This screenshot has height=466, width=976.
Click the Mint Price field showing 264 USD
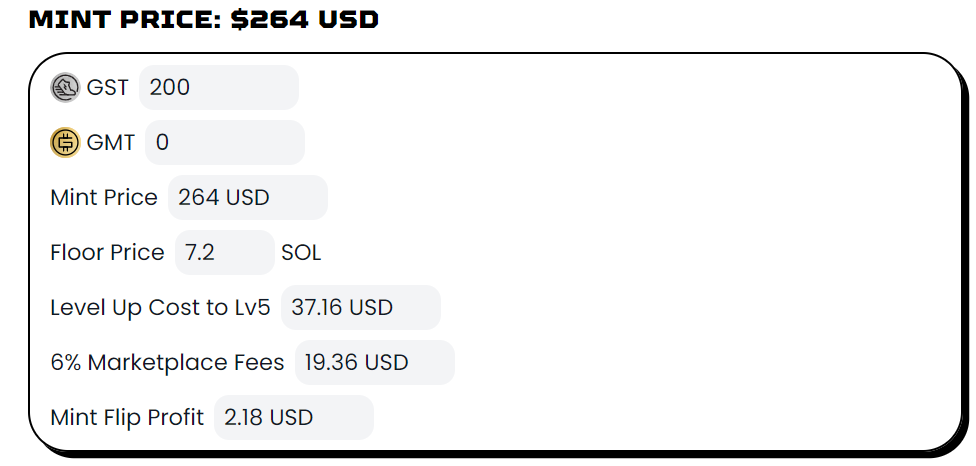click(x=248, y=197)
